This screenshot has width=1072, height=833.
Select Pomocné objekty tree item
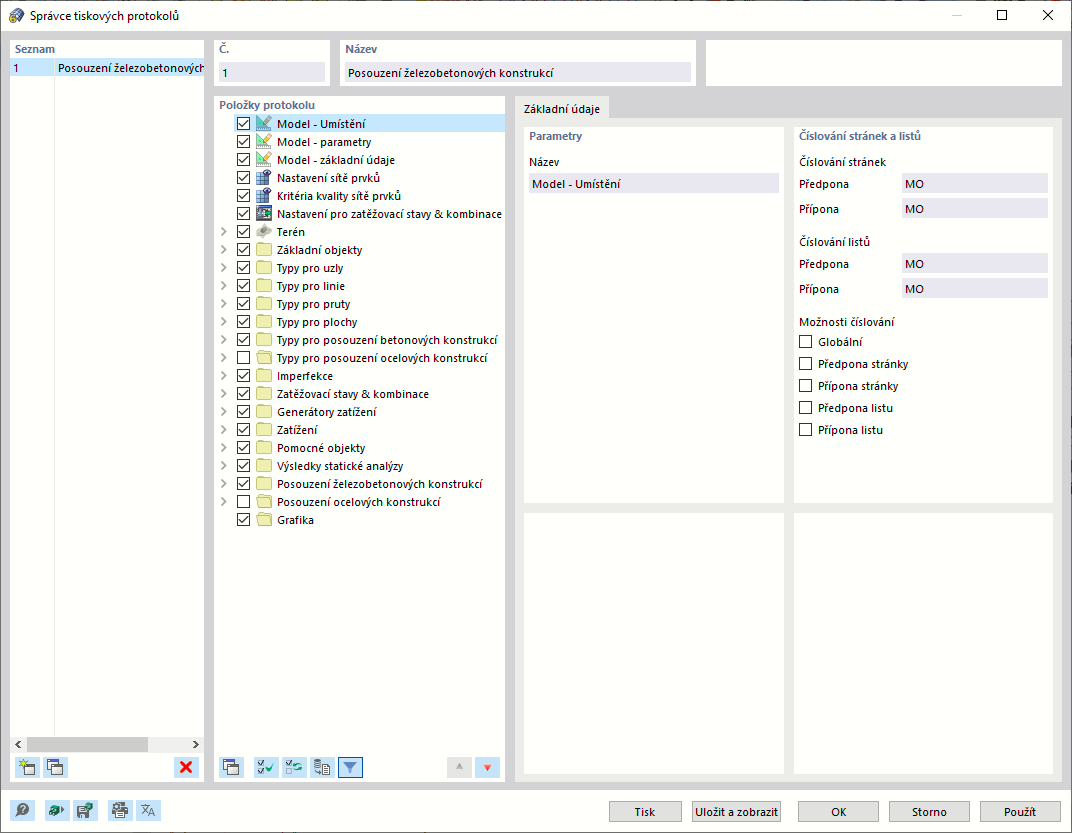[x=321, y=448]
